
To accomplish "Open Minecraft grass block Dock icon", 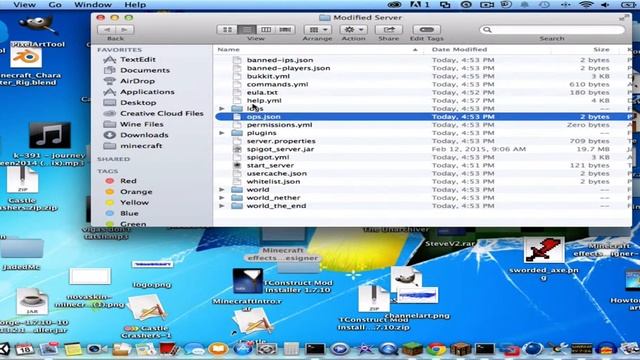I will point(412,349).
